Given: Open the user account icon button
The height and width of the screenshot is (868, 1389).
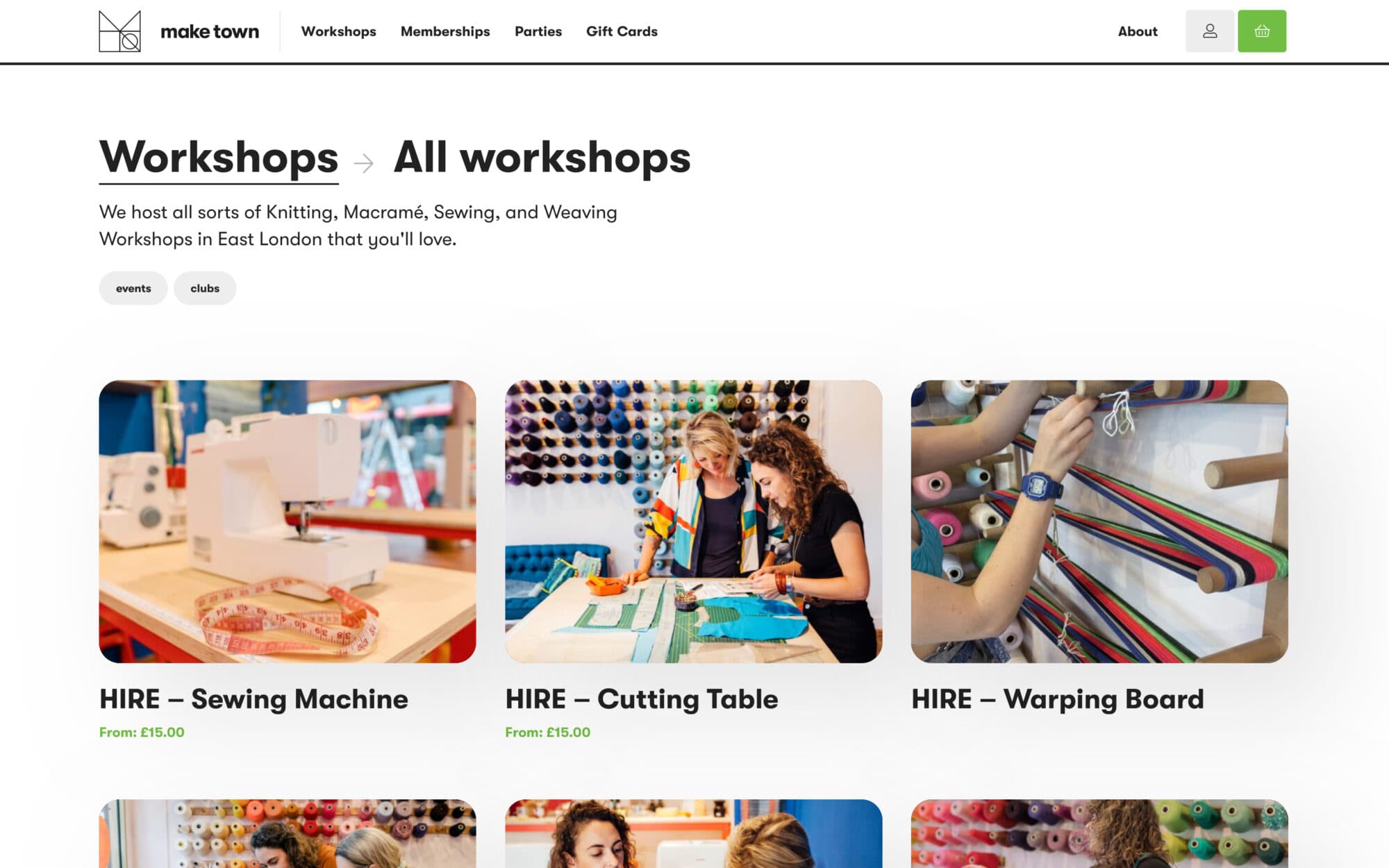Looking at the screenshot, I should click(1210, 31).
